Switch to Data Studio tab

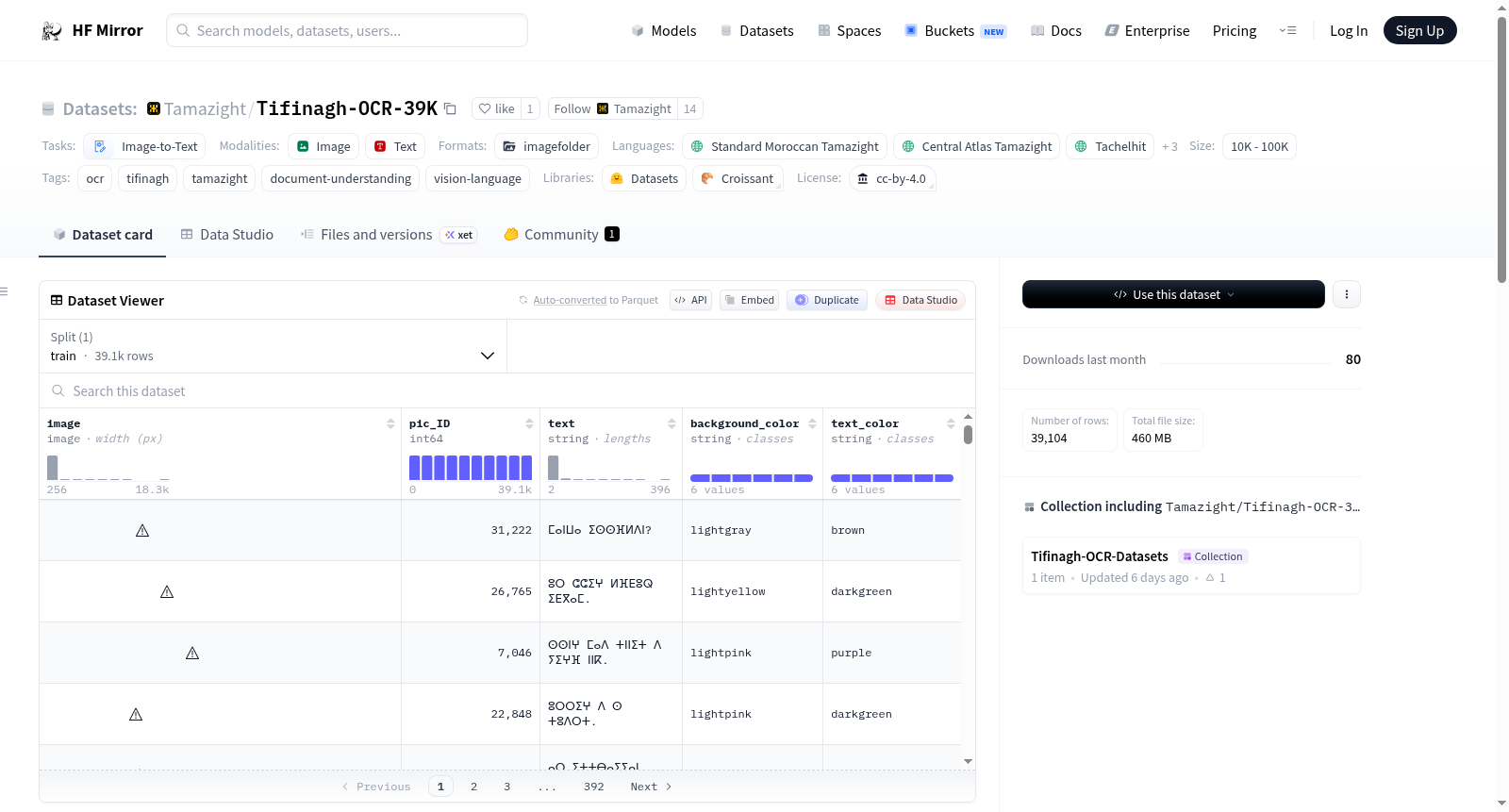pos(227,235)
